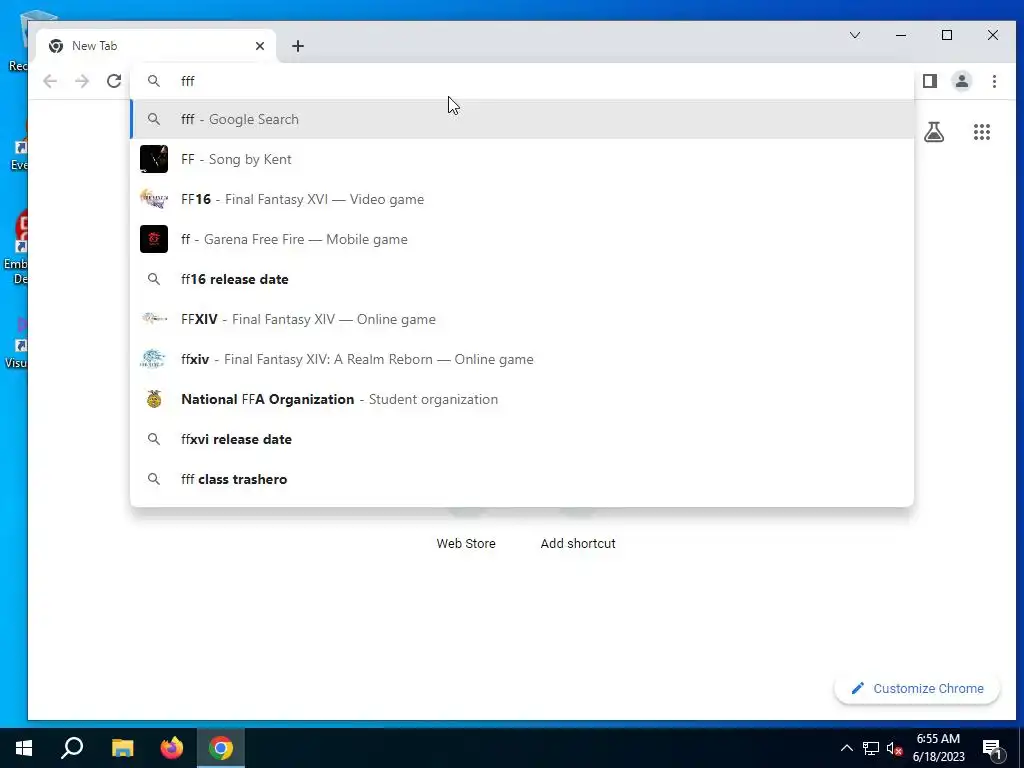The height and width of the screenshot is (768, 1024).
Task: Click the Kent song album thumbnail
Action: point(154,159)
